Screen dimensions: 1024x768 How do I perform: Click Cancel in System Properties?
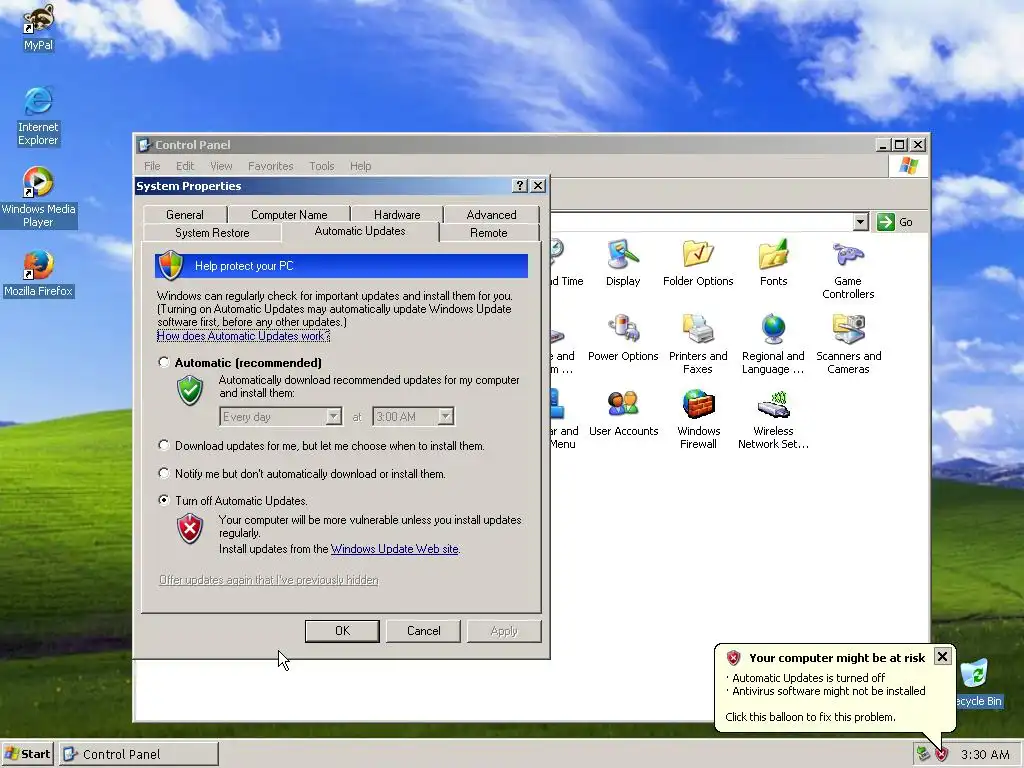(423, 631)
